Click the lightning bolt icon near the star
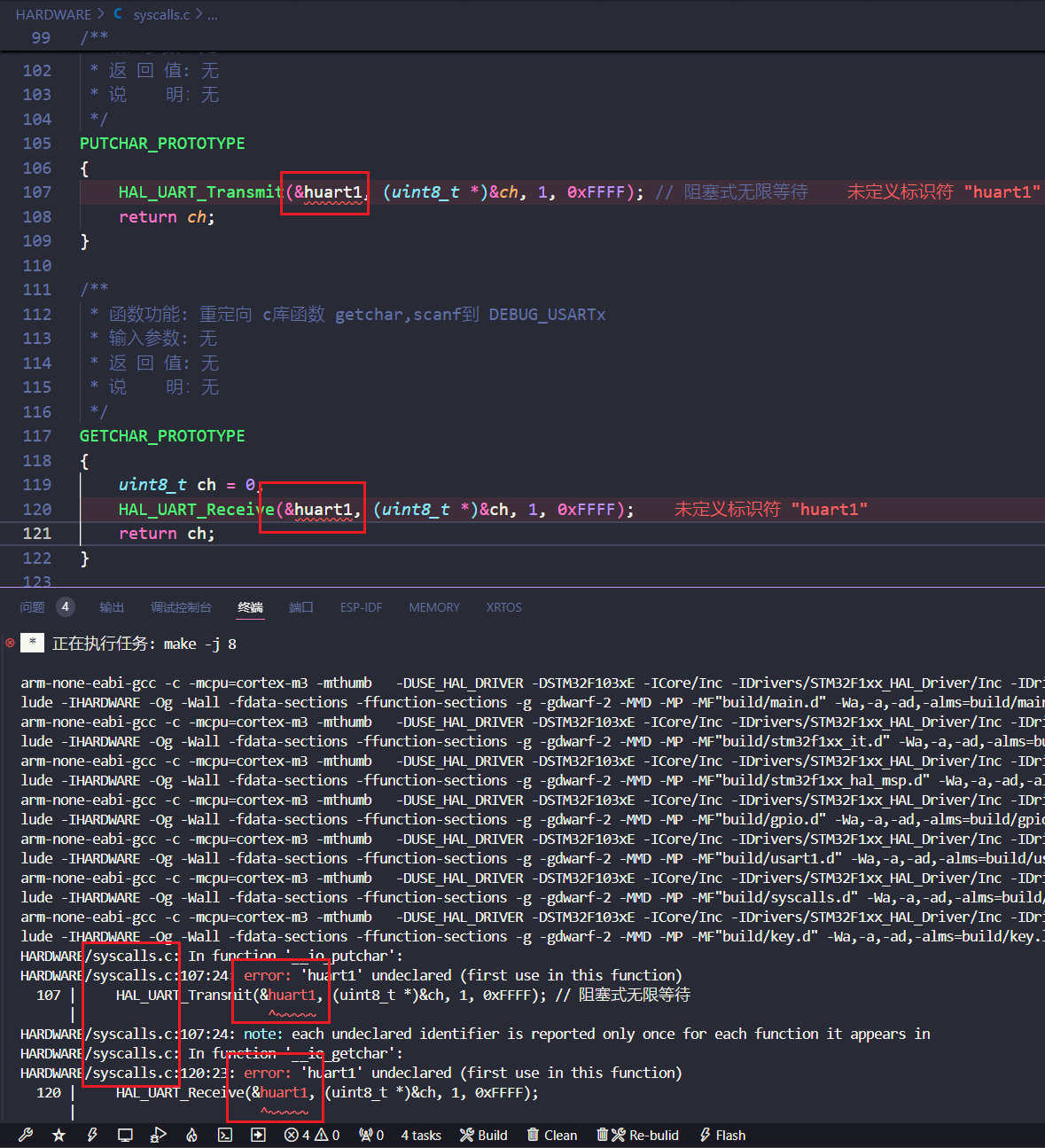Screen dimensions: 1045x1148 coord(92,1135)
